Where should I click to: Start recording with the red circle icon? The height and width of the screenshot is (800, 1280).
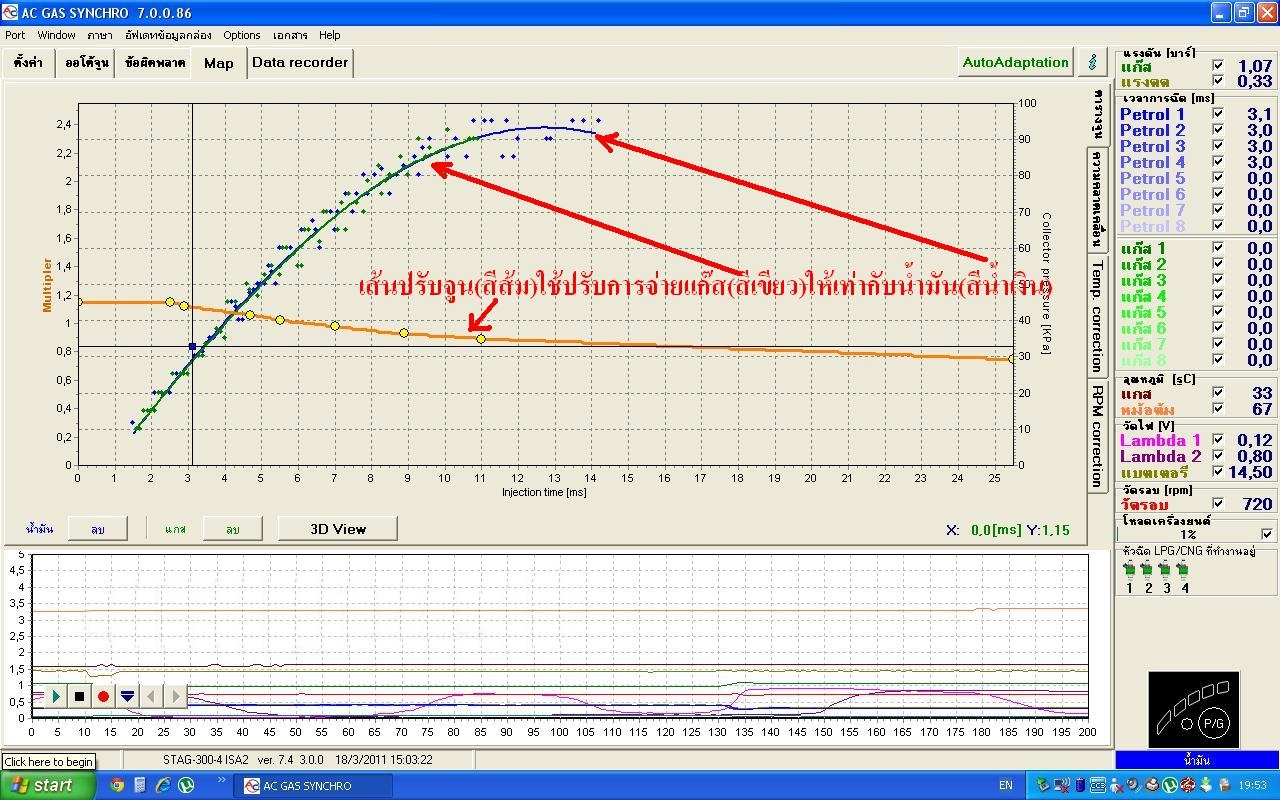click(103, 696)
